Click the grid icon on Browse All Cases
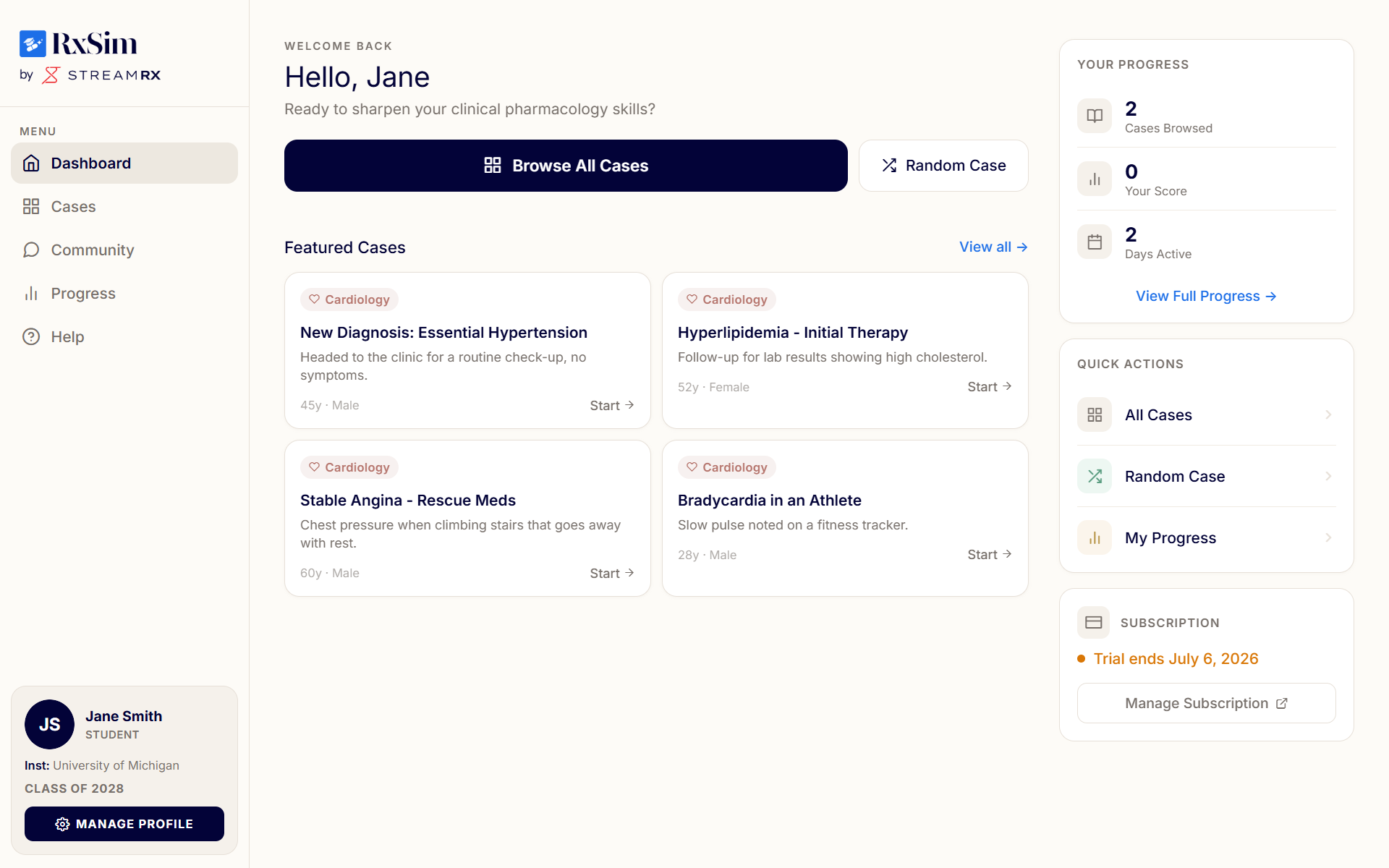 pyautogui.click(x=493, y=166)
